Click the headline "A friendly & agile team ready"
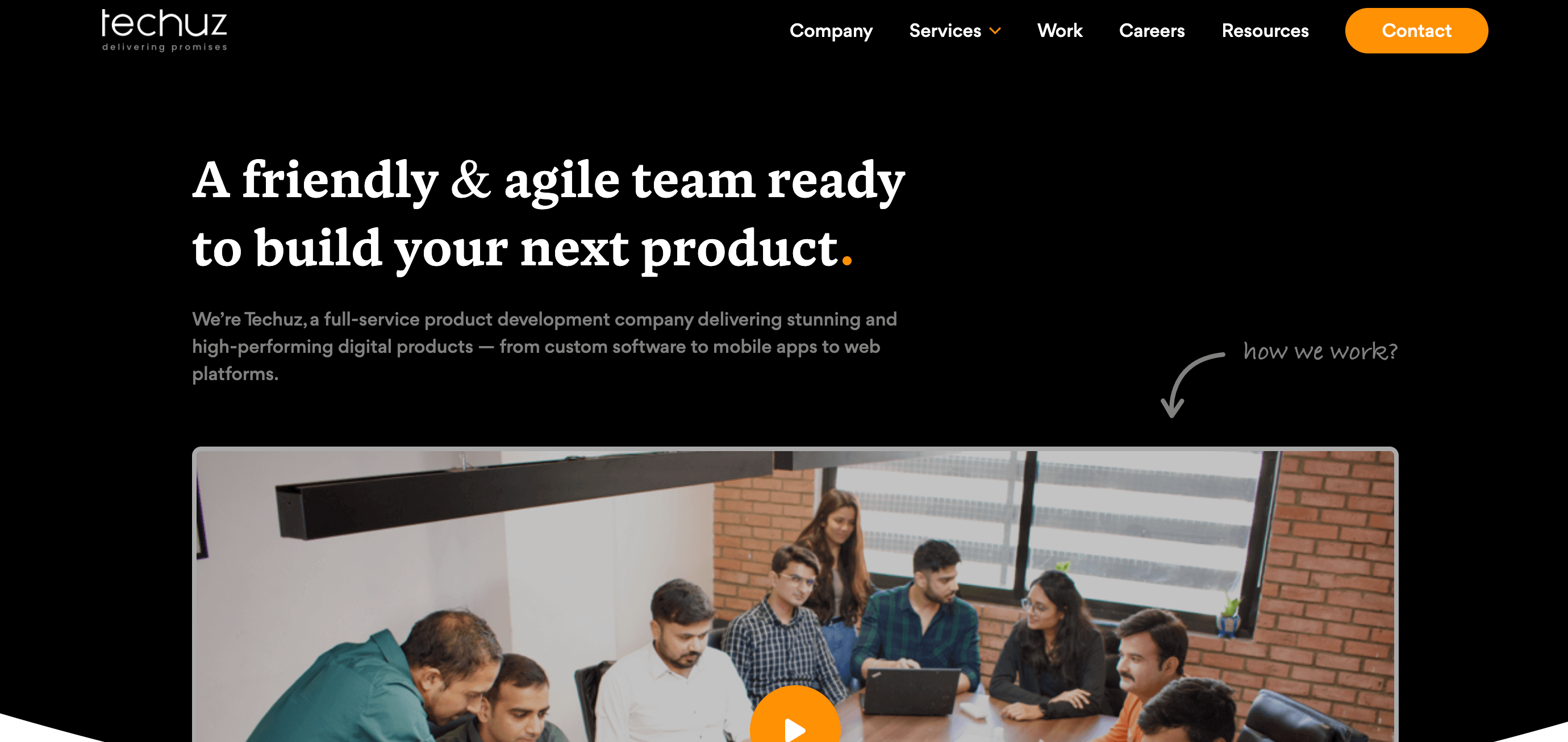Image resolution: width=1568 pixels, height=742 pixels. [548, 180]
